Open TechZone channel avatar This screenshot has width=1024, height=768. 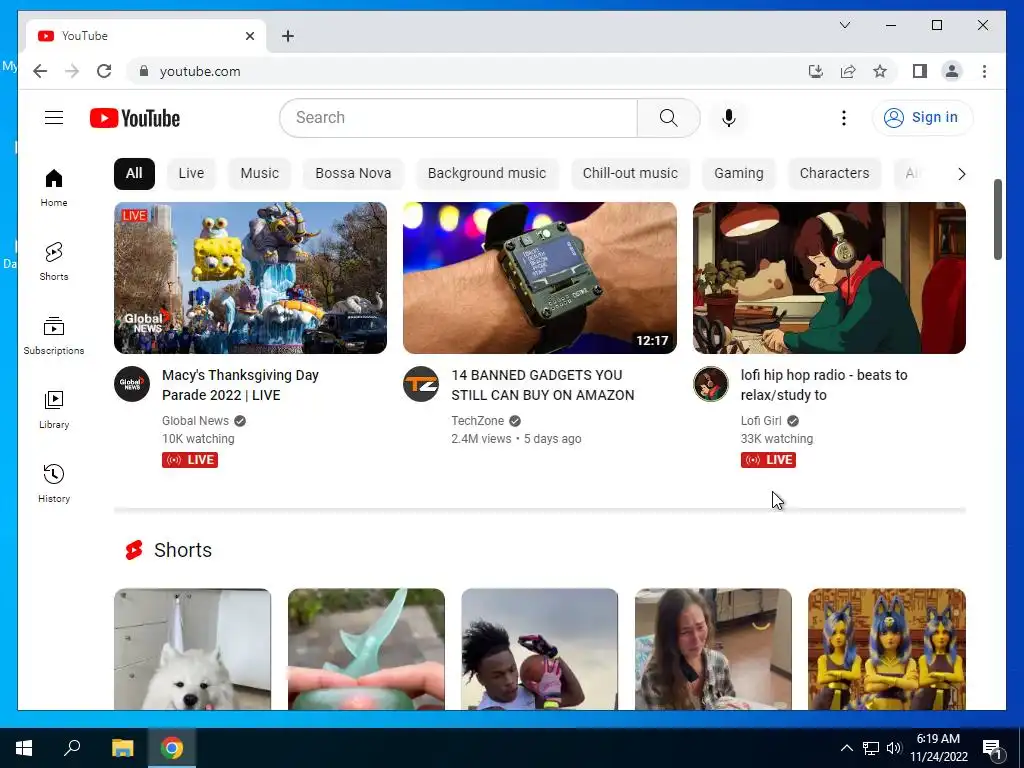coord(421,384)
